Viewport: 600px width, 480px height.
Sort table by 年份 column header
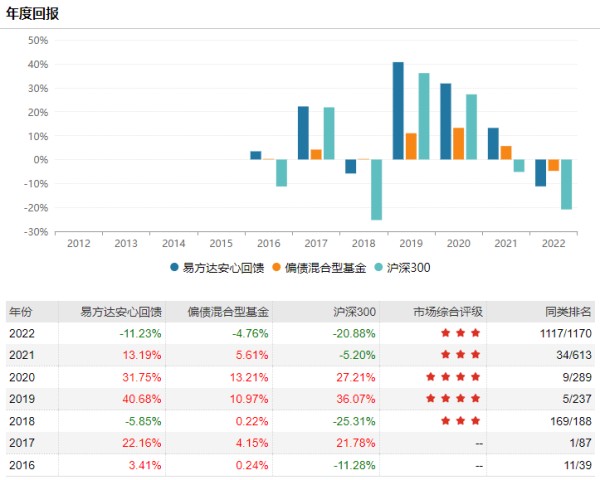(21, 311)
